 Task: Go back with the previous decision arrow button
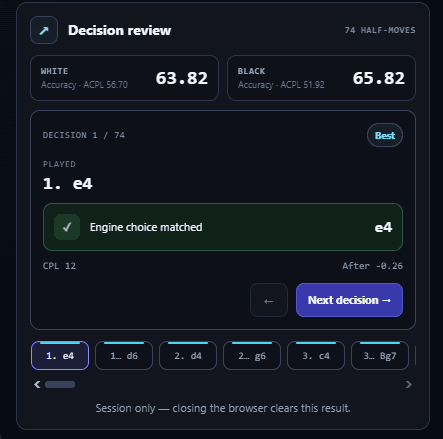click(269, 300)
